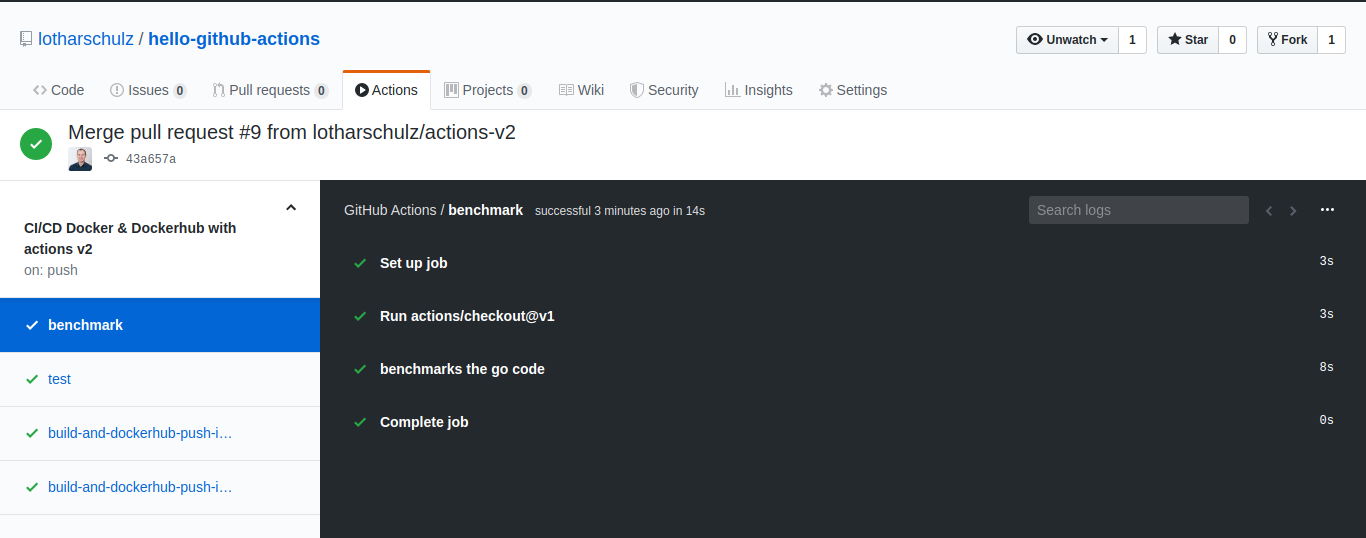Collapse the workflow jobs sidebar chevron
Screen dimensions: 1366x538
click(x=291, y=208)
